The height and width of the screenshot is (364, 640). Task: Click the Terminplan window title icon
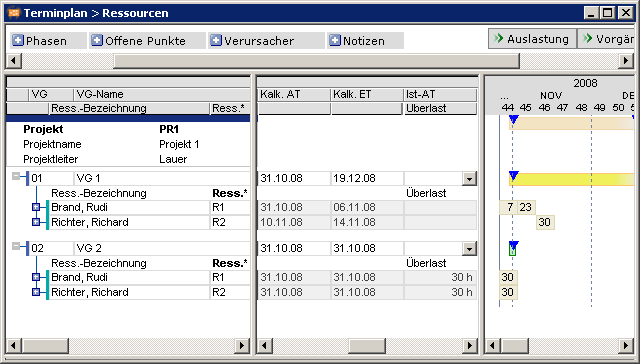click(x=14, y=13)
